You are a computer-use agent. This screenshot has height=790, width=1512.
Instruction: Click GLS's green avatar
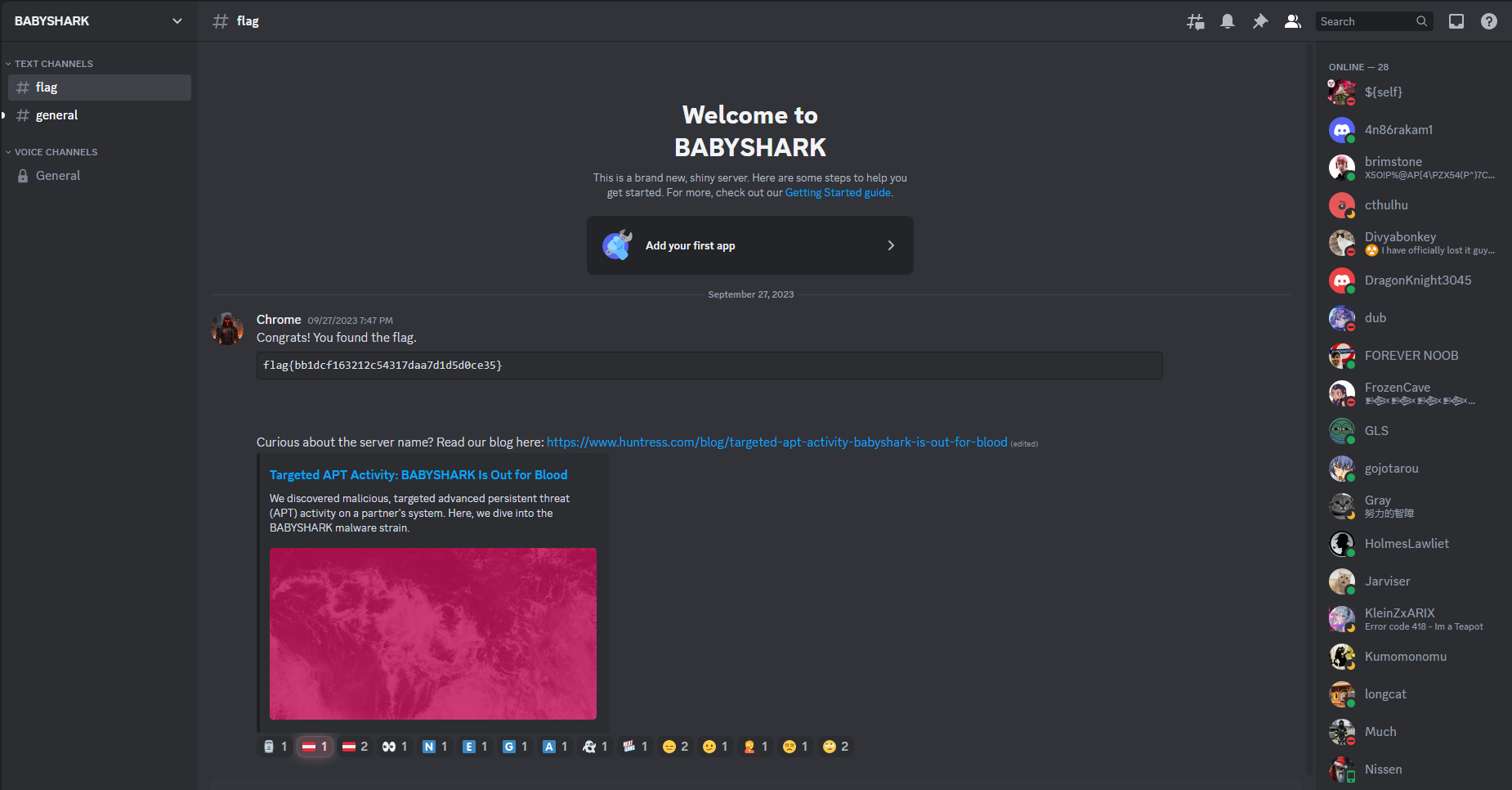tap(1341, 431)
